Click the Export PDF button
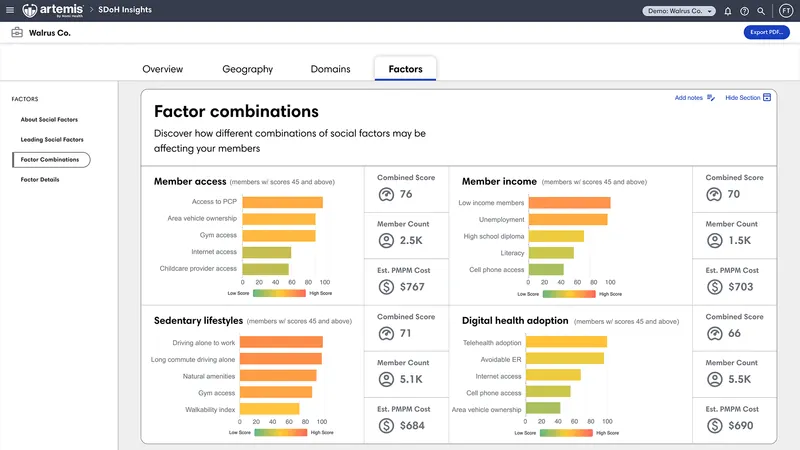Image resolution: width=800 pixels, height=450 pixels. tap(766, 33)
